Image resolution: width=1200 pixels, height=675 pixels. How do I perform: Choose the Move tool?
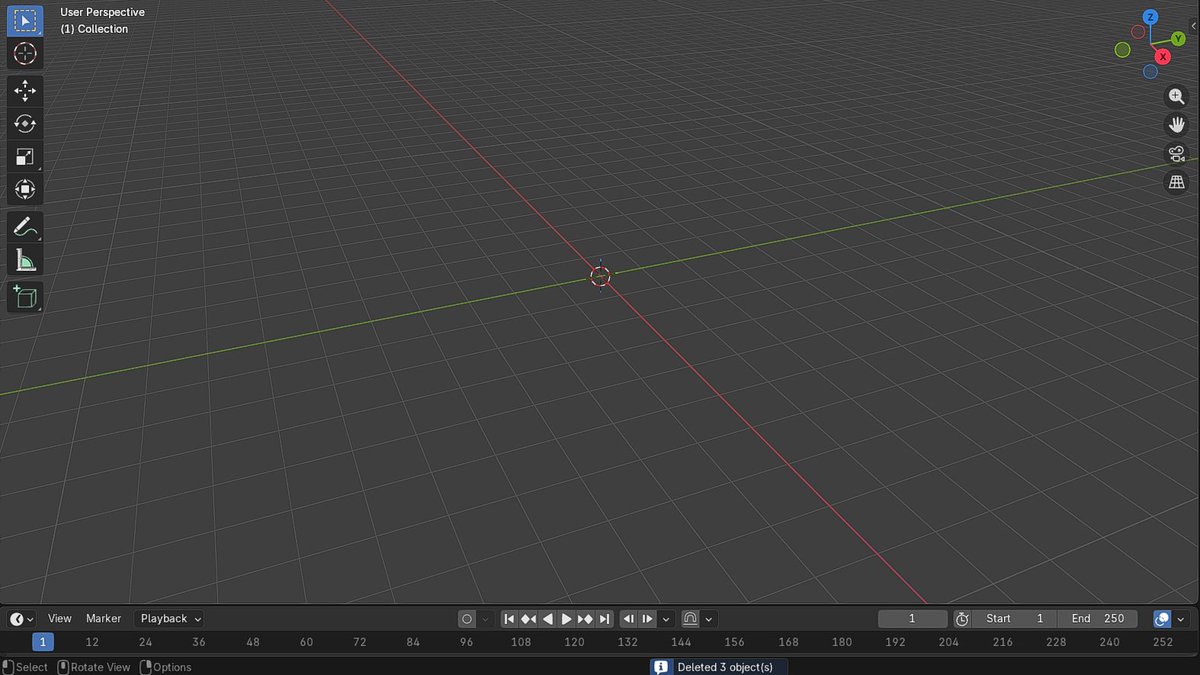click(x=25, y=91)
